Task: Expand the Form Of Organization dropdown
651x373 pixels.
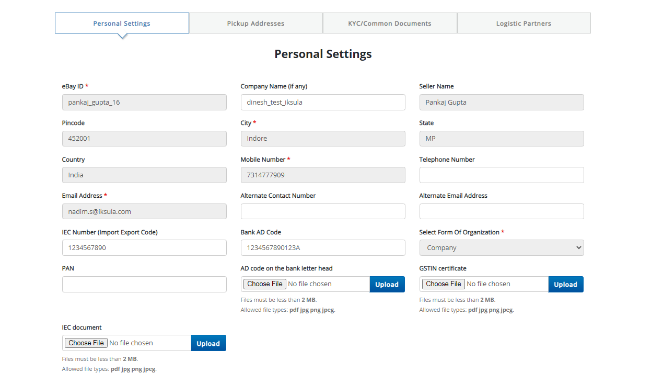Action: pyautogui.click(x=501, y=248)
